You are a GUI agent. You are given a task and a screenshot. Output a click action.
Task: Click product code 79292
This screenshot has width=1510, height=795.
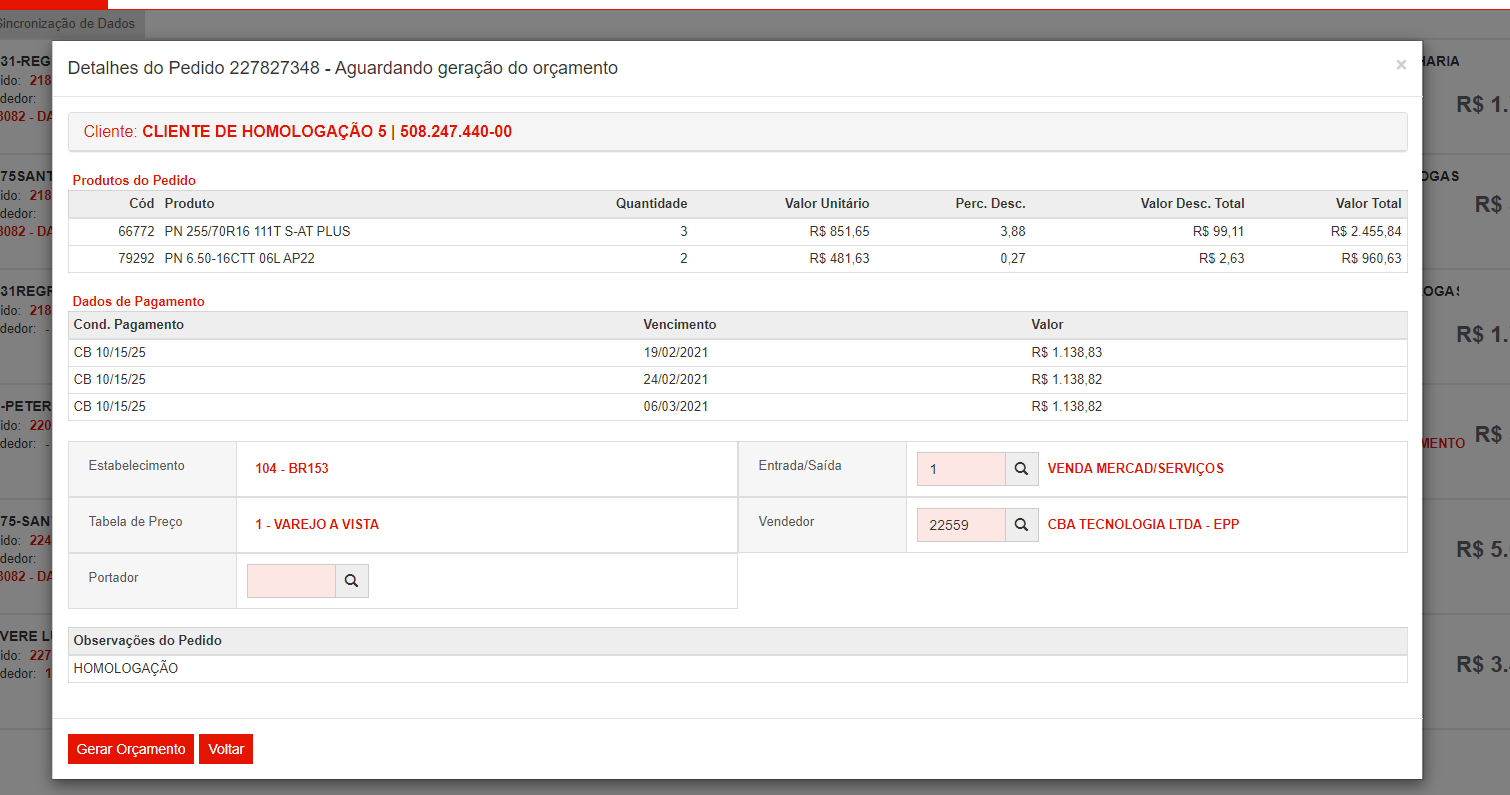click(x=136, y=258)
